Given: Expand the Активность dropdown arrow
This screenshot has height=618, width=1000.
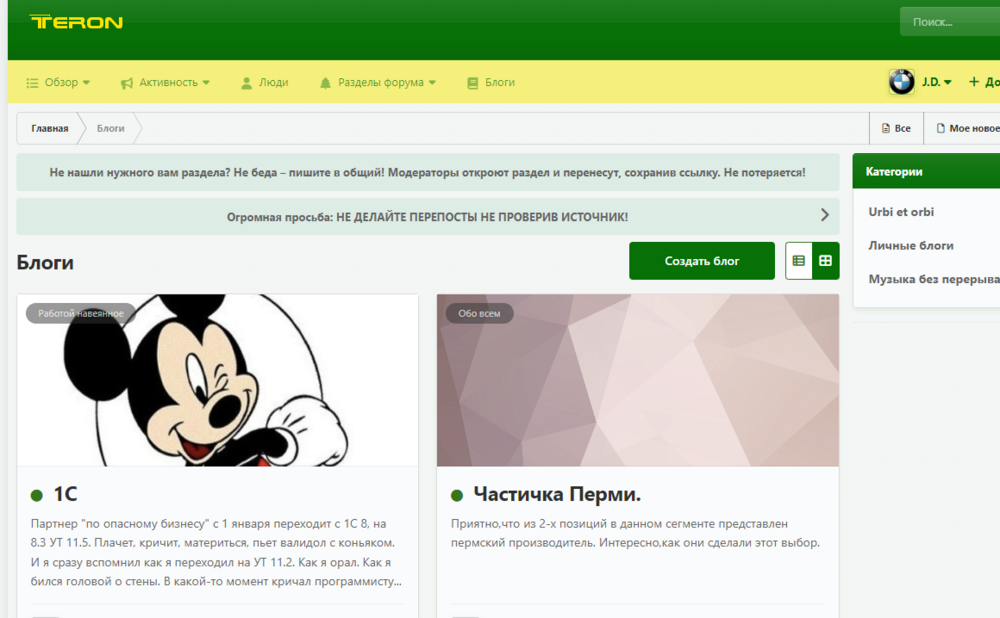Looking at the screenshot, I should [206, 82].
